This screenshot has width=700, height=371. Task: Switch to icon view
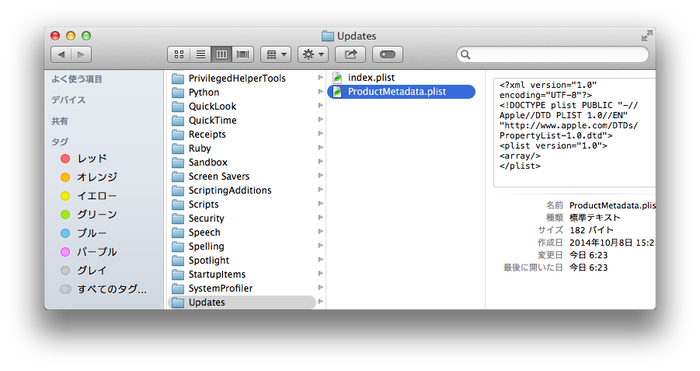click(179, 54)
